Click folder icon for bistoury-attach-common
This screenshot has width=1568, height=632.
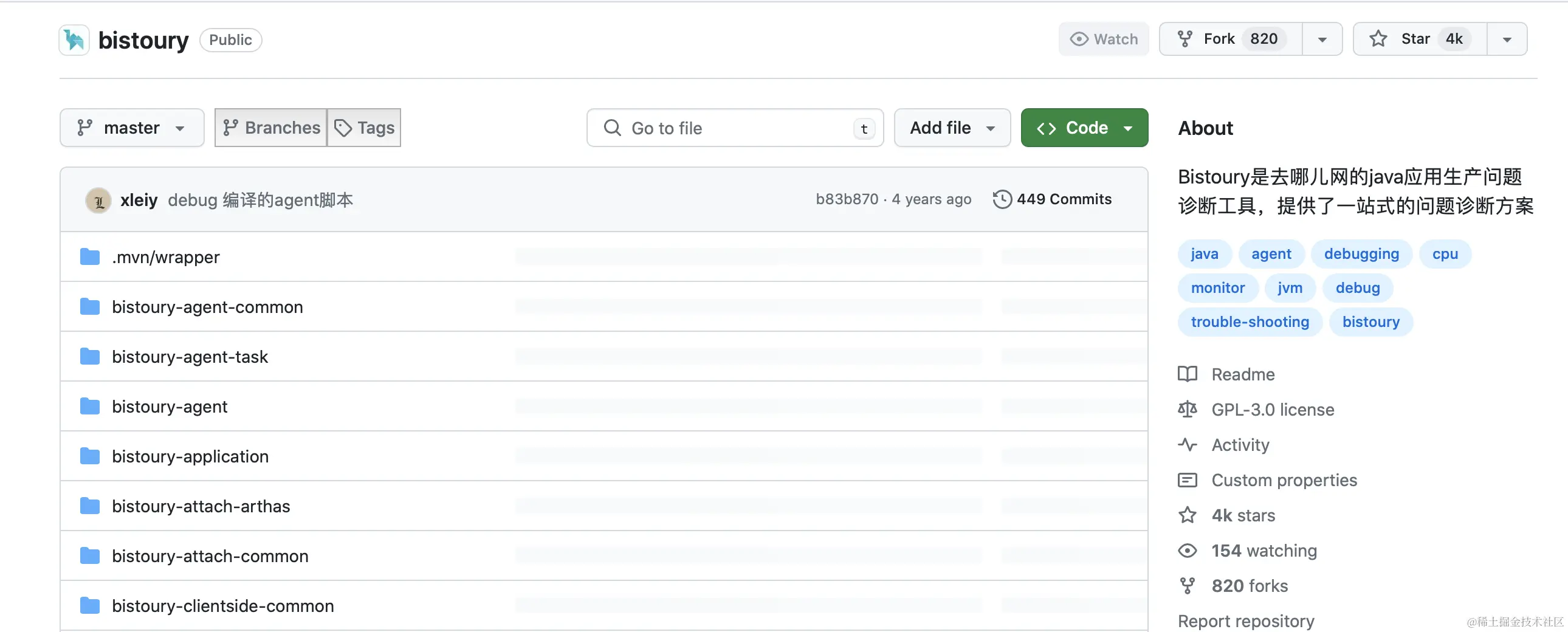click(90, 557)
